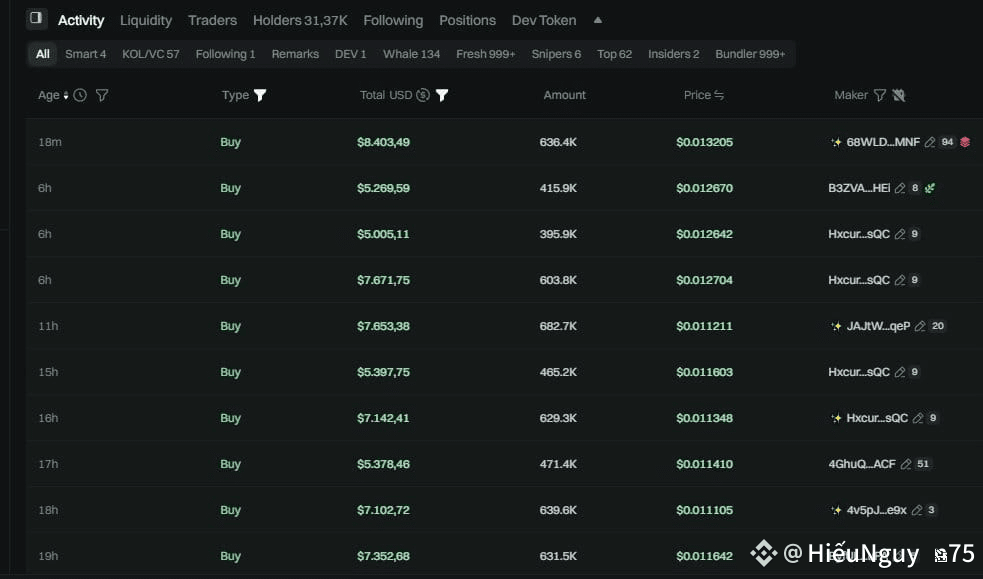Collapse the panel with the up triangle

pos(597,20)
